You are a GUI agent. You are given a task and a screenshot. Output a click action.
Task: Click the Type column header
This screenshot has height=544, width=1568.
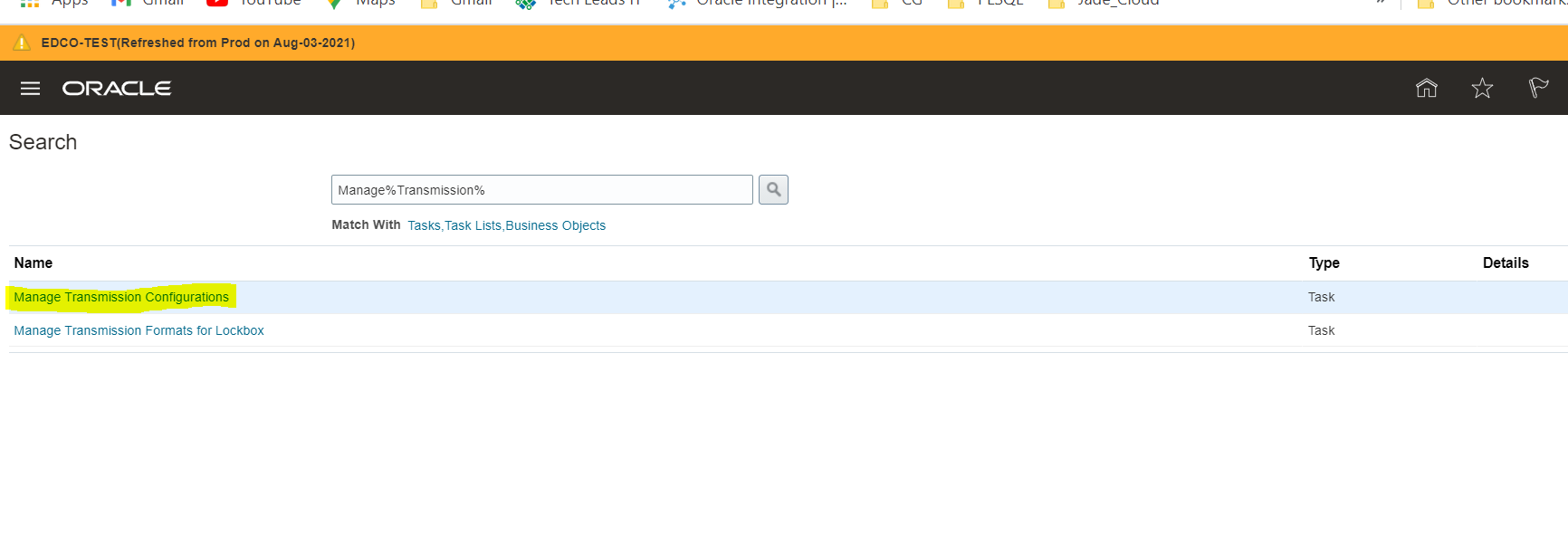[x=1324, y=263]
